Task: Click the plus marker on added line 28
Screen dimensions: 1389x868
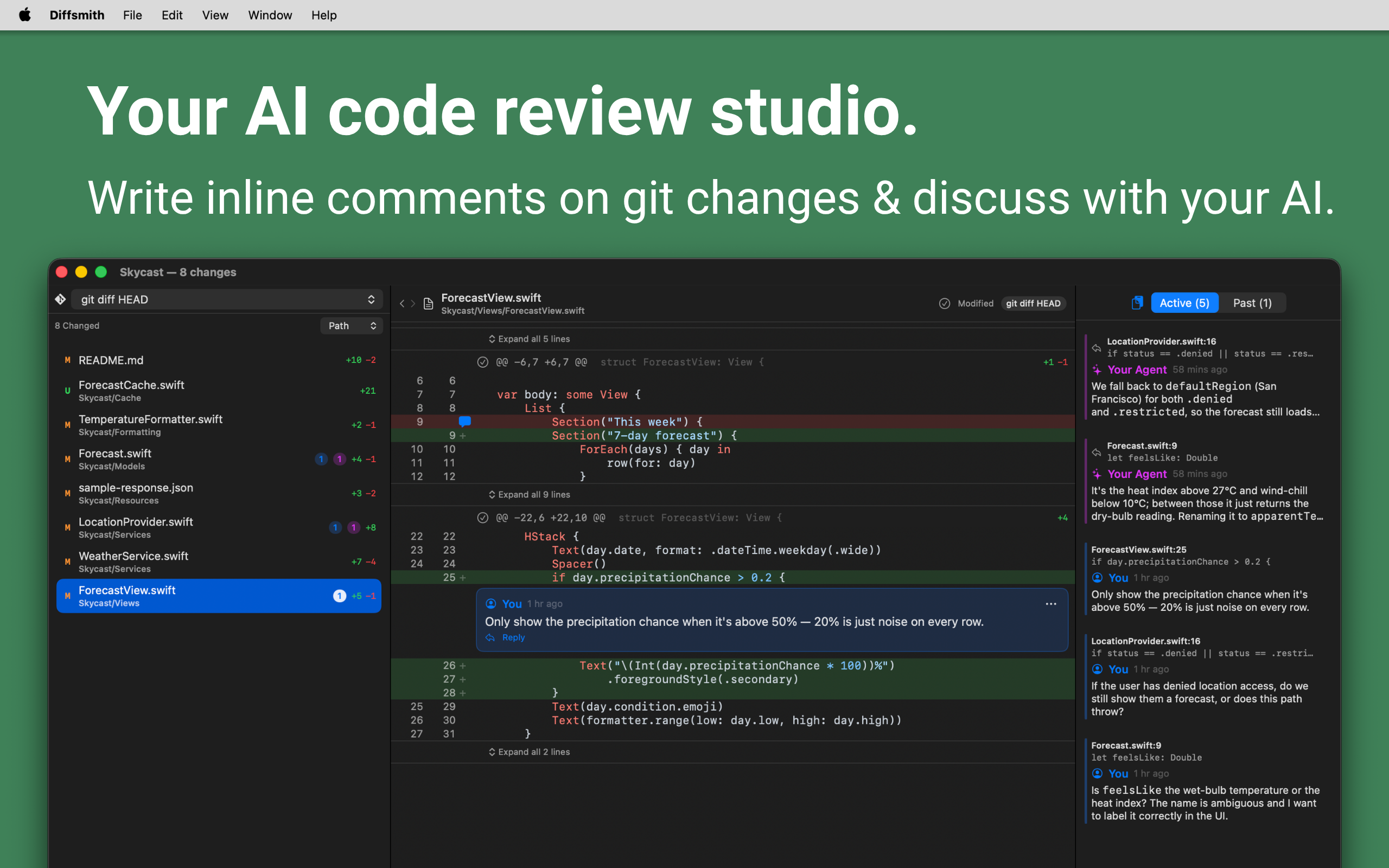Action: pyautogui.click(x=463, y=693)
